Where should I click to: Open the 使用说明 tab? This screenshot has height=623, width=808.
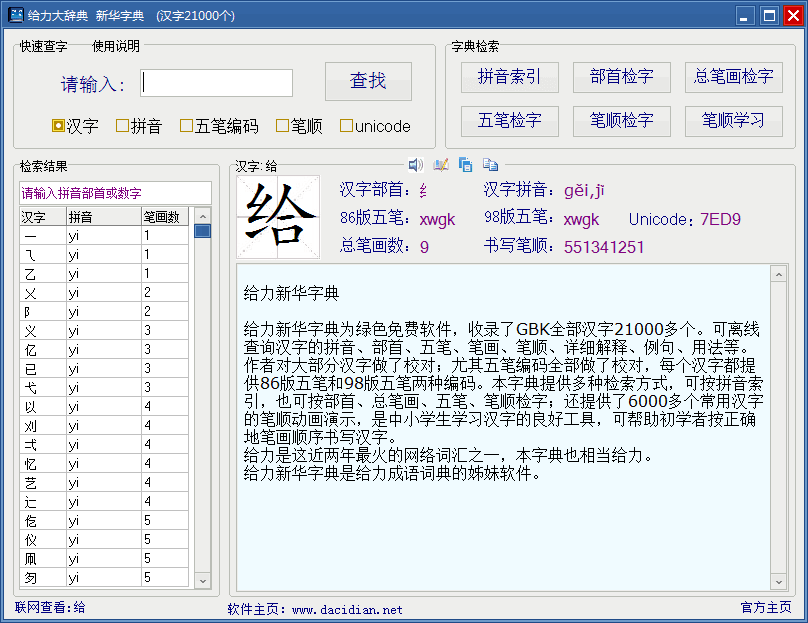(x=115, y=46)
